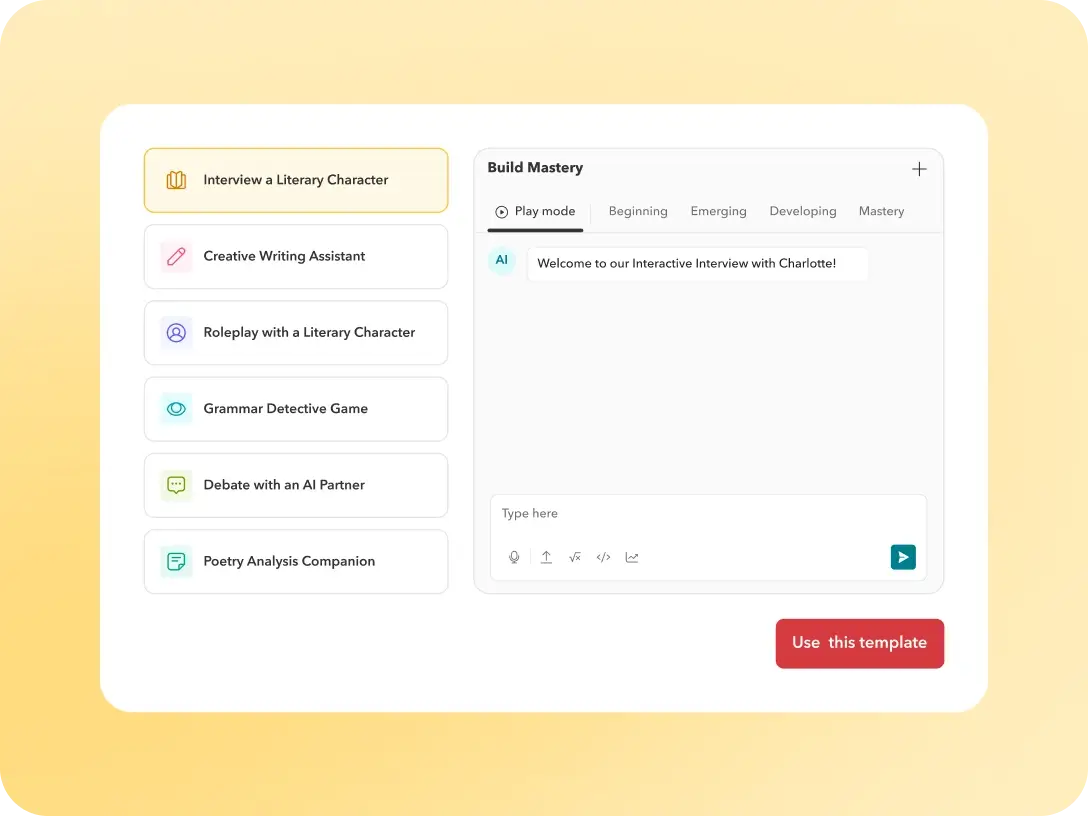The image size is (1088, 816).
Task: Switch to the Developing tab
Action: tap(802, 211)
